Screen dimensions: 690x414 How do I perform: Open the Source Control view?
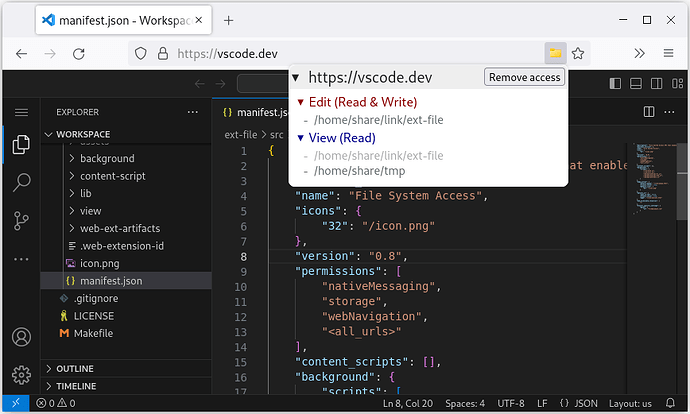[20, 221]
